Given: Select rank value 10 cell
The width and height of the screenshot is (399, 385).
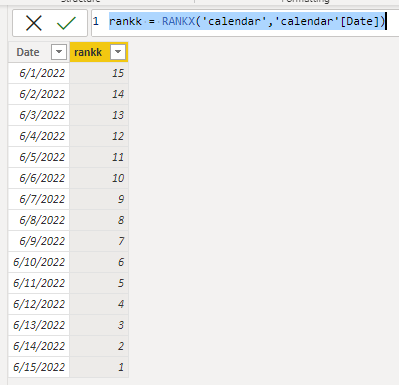Looking at the screenshot, I should coord(99,178).
